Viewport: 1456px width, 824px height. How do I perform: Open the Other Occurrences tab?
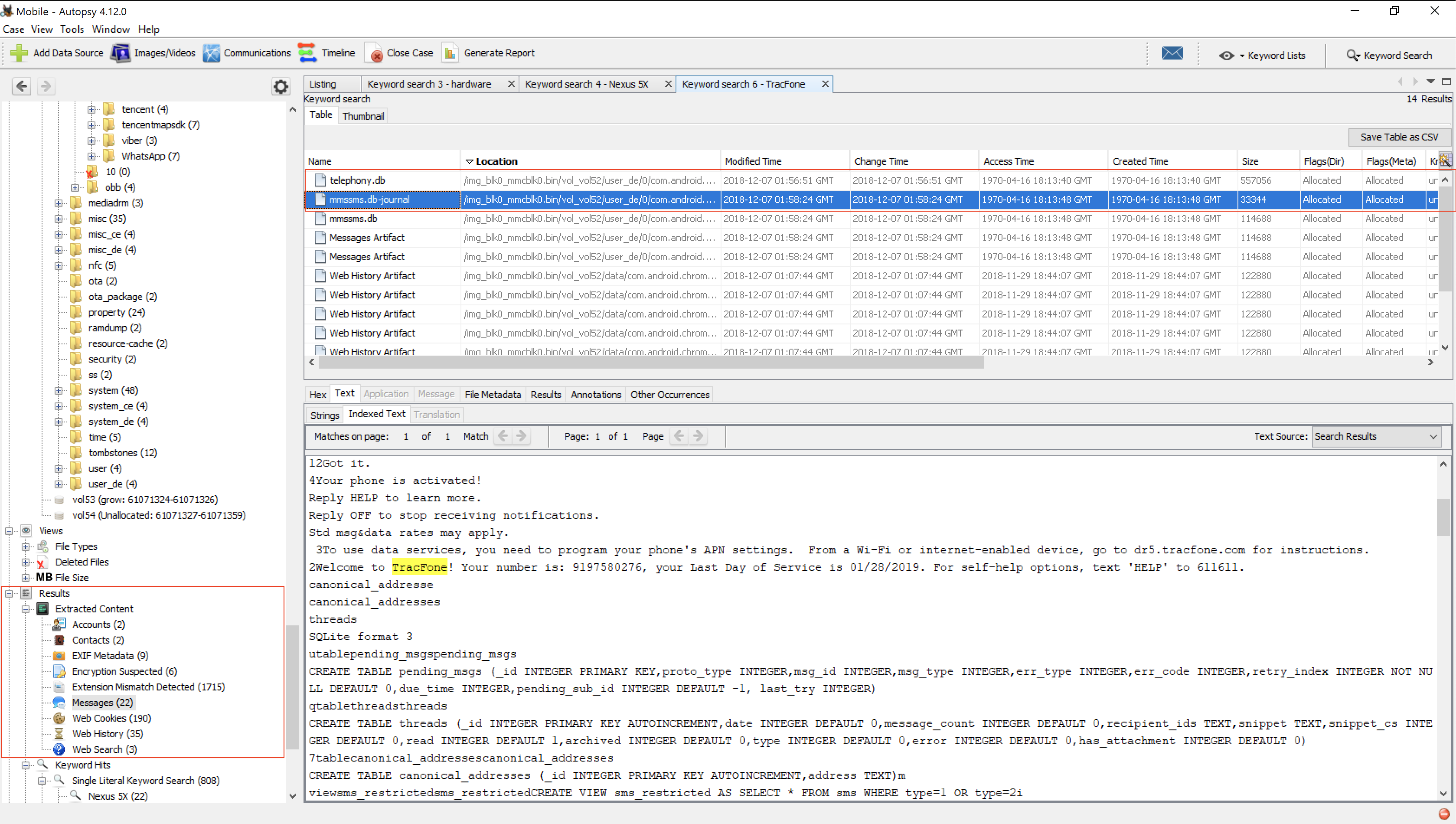[670, 395]
